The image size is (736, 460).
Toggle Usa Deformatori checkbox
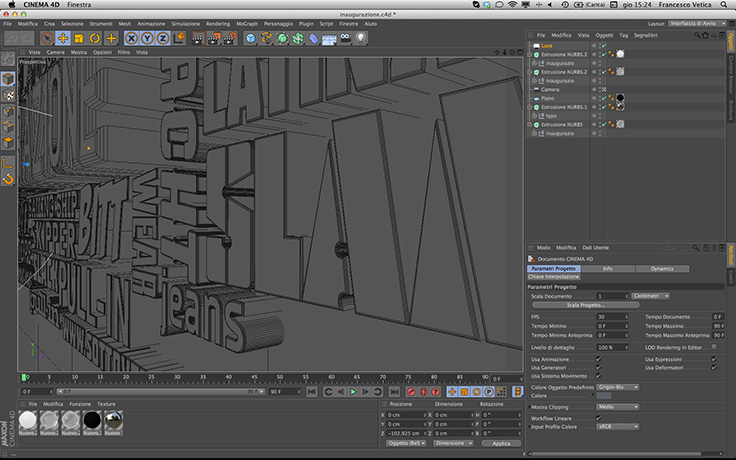[x=714, y=368]
